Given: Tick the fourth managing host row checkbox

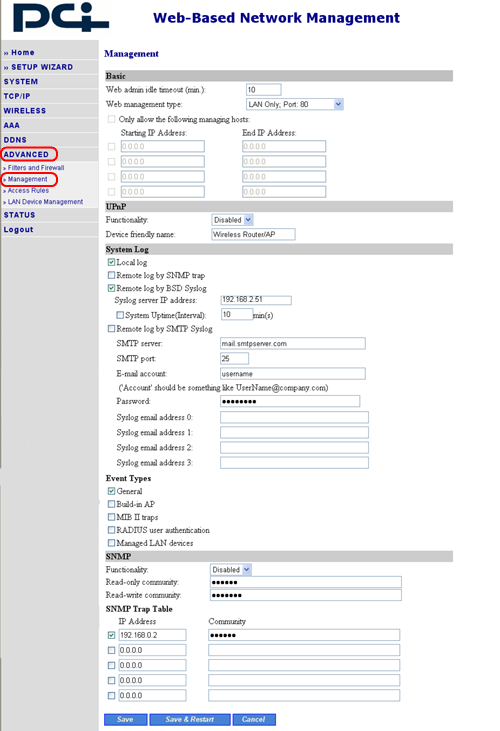Looking at the screenshot, I should pyautogui.click(x=111, y=192).
